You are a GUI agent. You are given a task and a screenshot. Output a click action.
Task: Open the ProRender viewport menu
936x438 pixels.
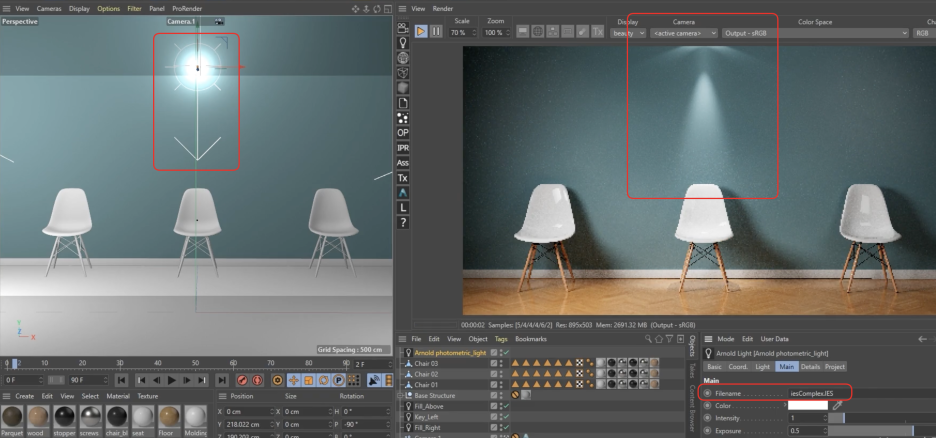click(x=187, y=9)
